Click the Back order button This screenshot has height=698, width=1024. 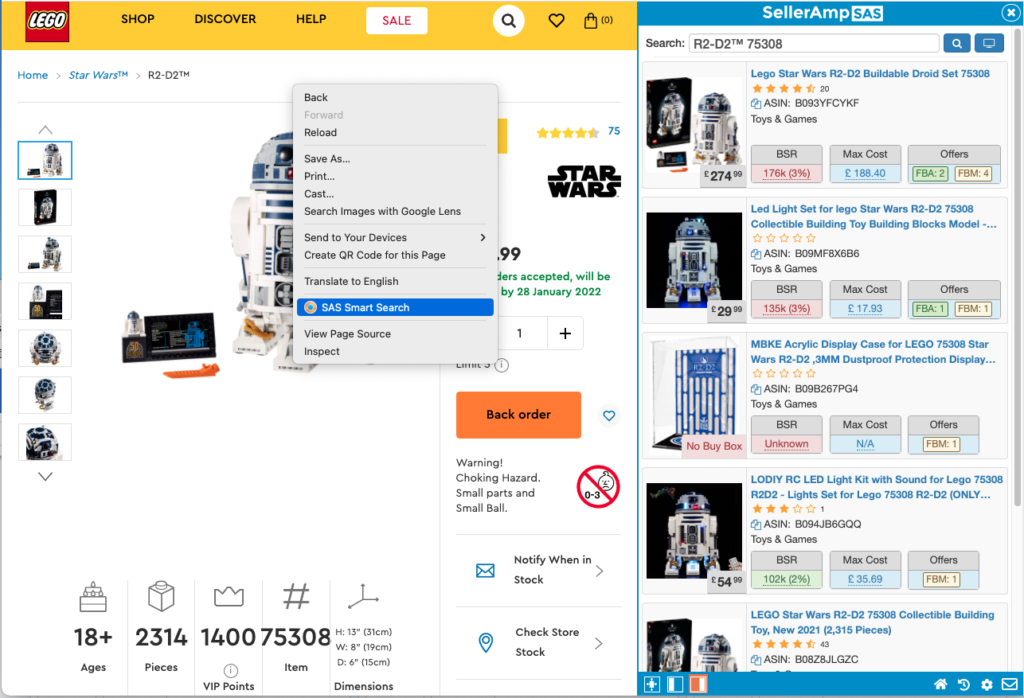[x=519, y=415]
